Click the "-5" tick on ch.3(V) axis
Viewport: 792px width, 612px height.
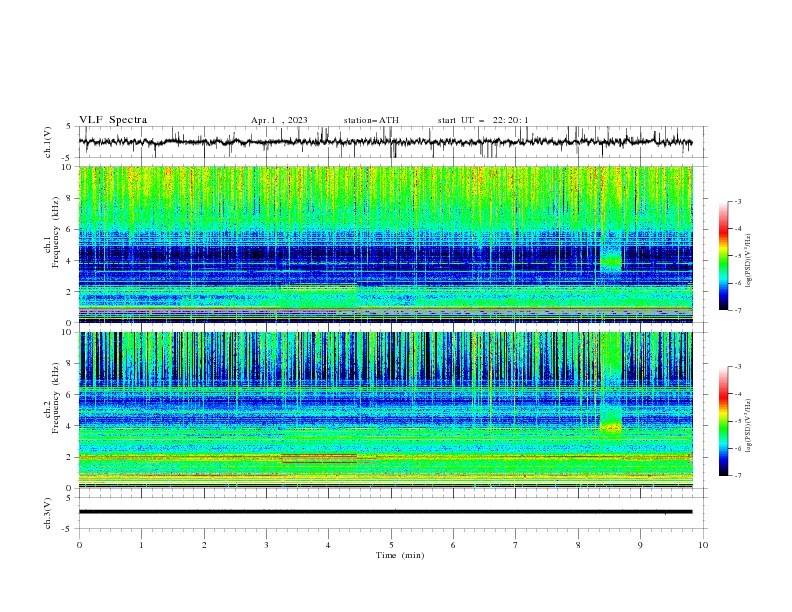click(68, 529)
